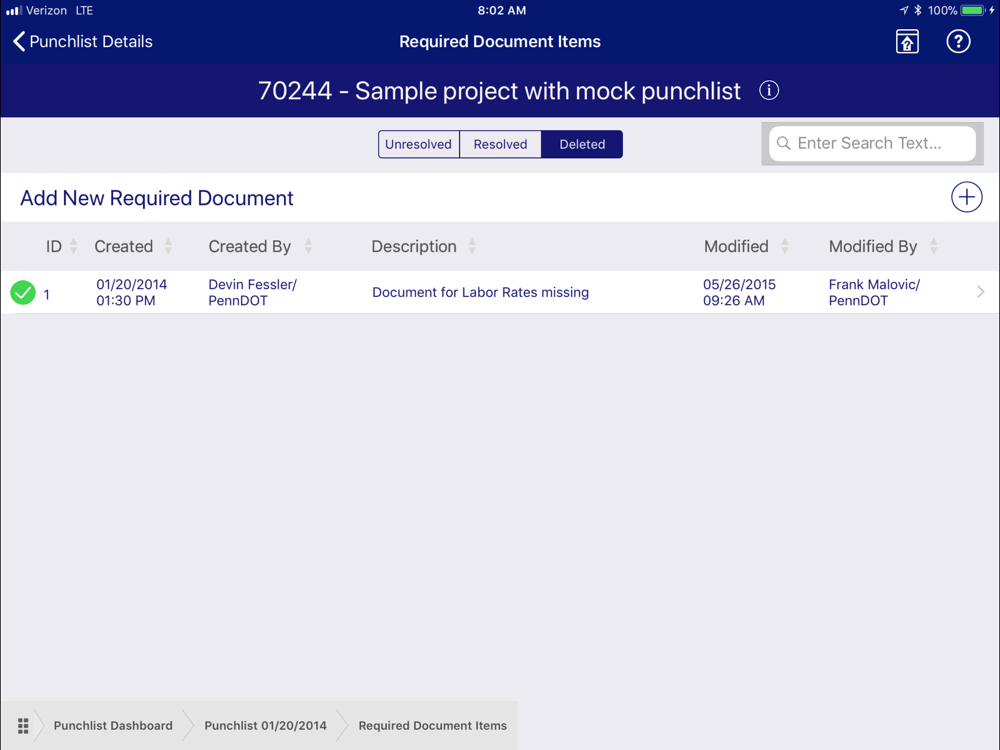Click creator Devin Fessler/PennDOT
This screenshot has height=750, width=1000.
(253, 292)
